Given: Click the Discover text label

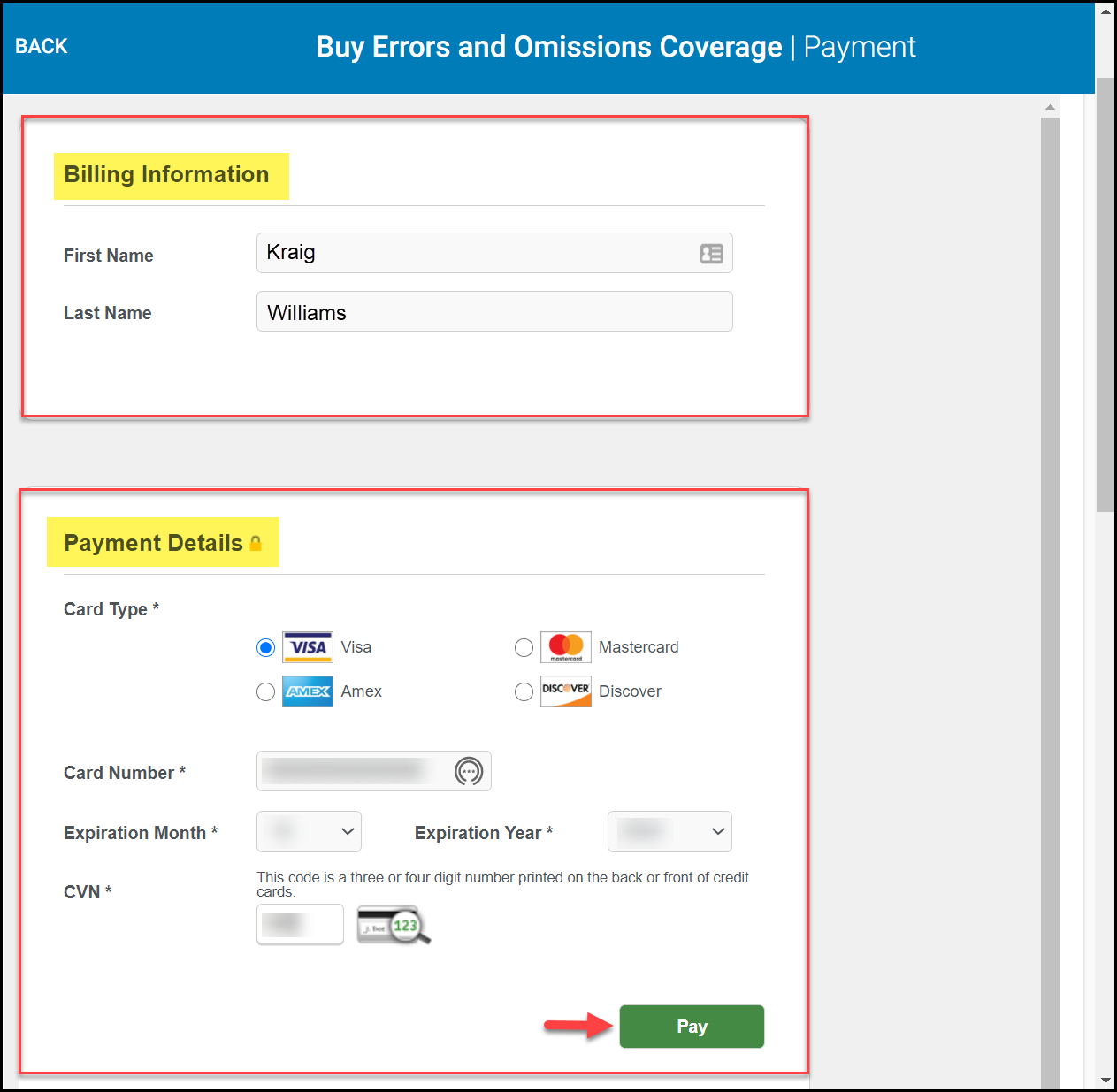Looking at the screenshot, I should (x=630, y=691).
